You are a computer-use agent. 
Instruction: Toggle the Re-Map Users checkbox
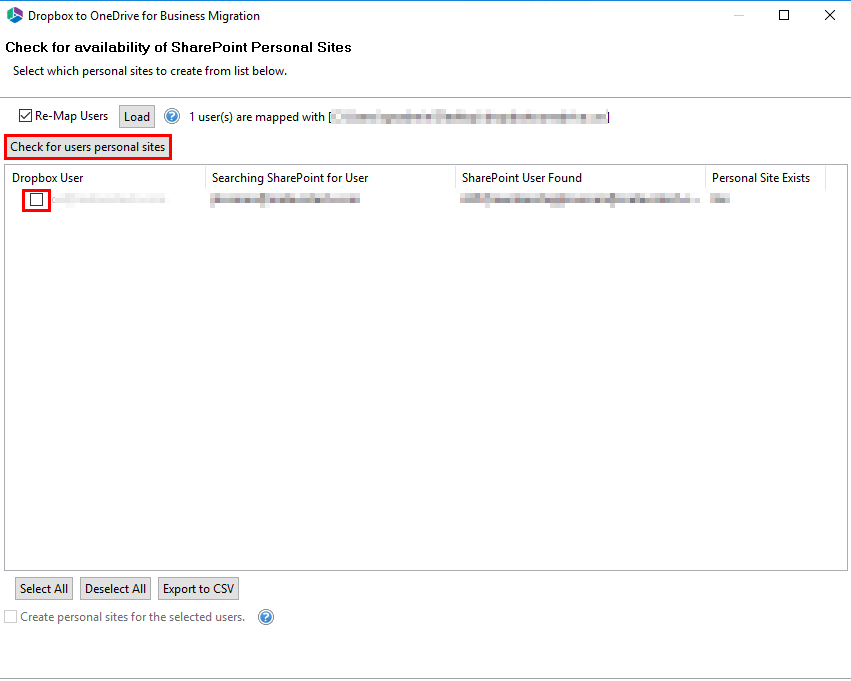click(25, 115)
